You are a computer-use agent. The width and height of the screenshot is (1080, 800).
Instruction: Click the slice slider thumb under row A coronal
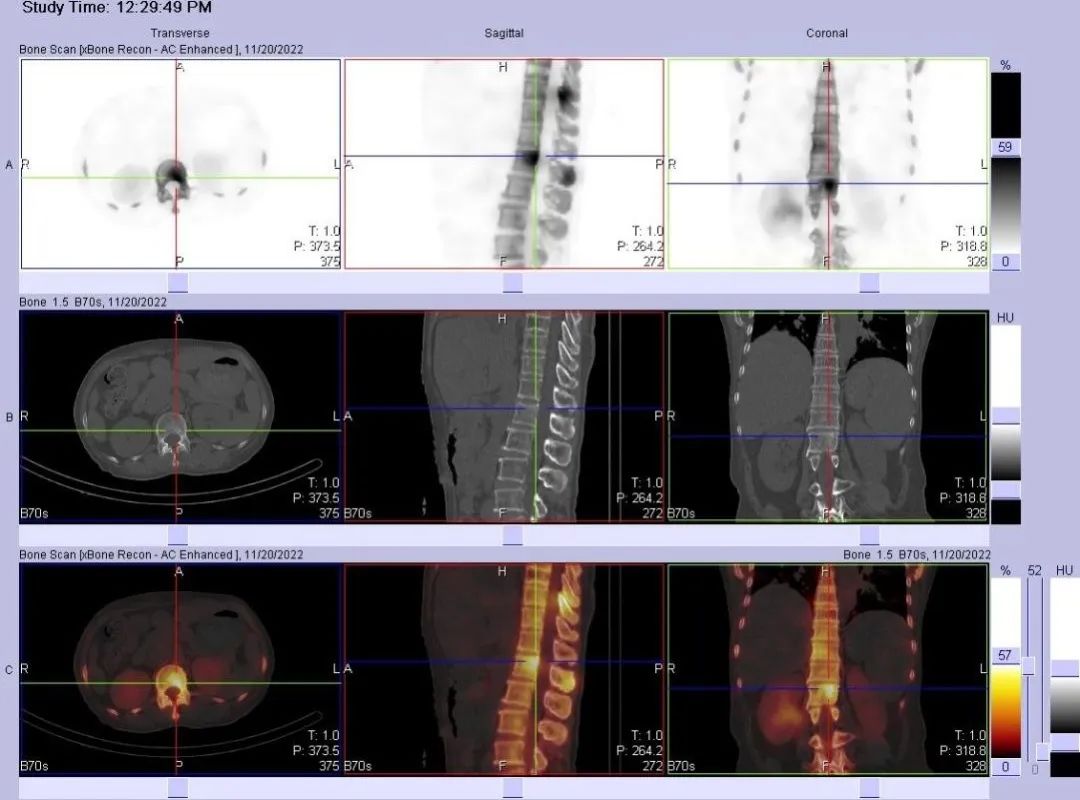point(869,283)
